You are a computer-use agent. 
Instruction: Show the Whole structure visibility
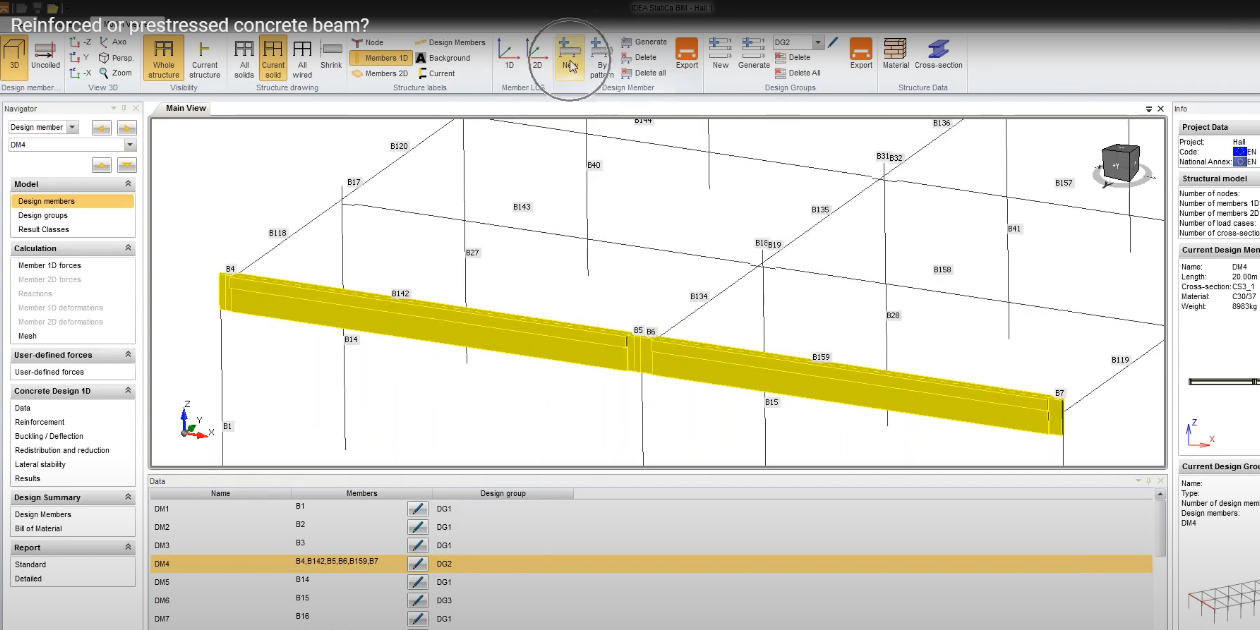[x=163, y=58]
